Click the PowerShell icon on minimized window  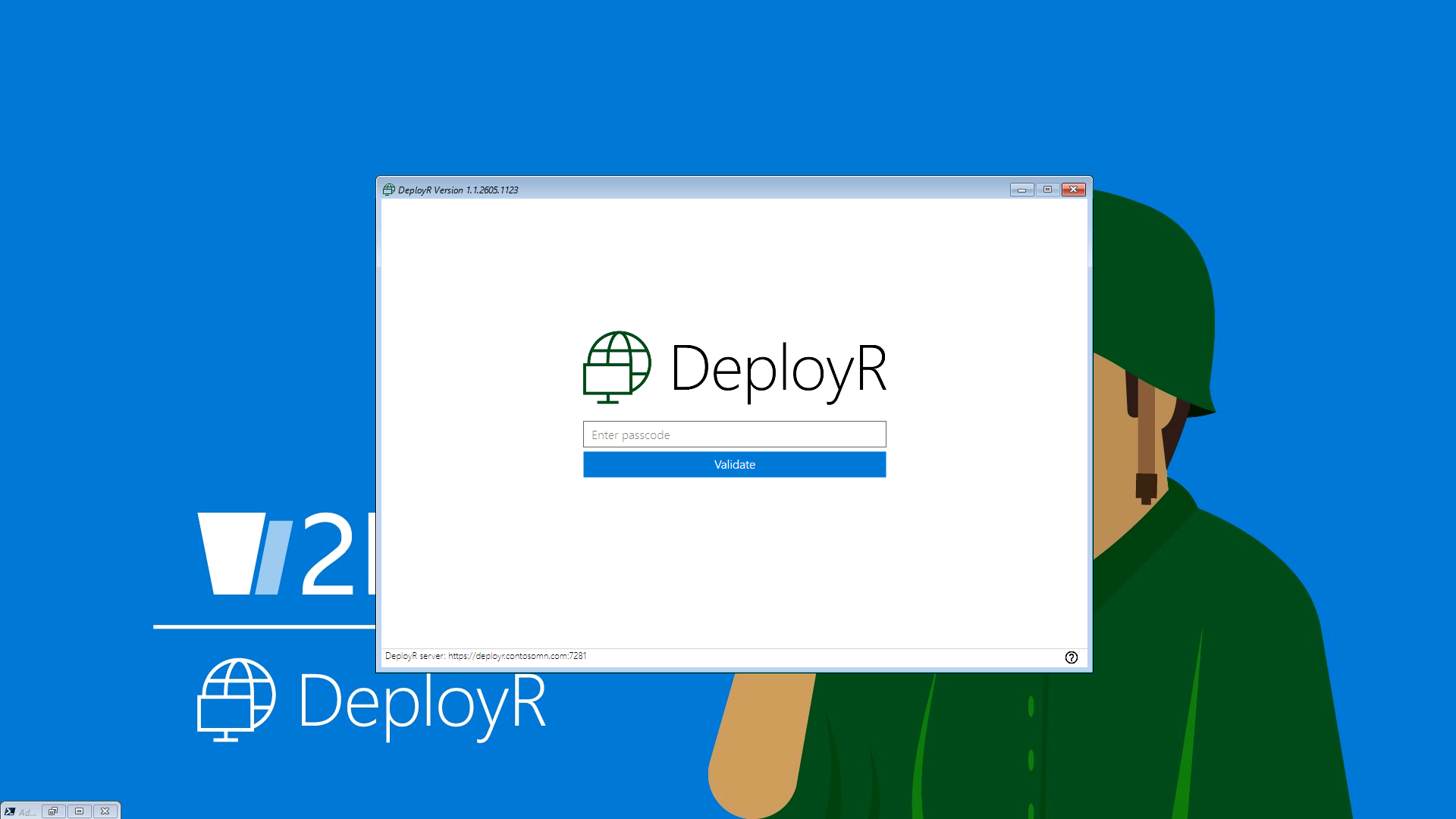point(10,811)
